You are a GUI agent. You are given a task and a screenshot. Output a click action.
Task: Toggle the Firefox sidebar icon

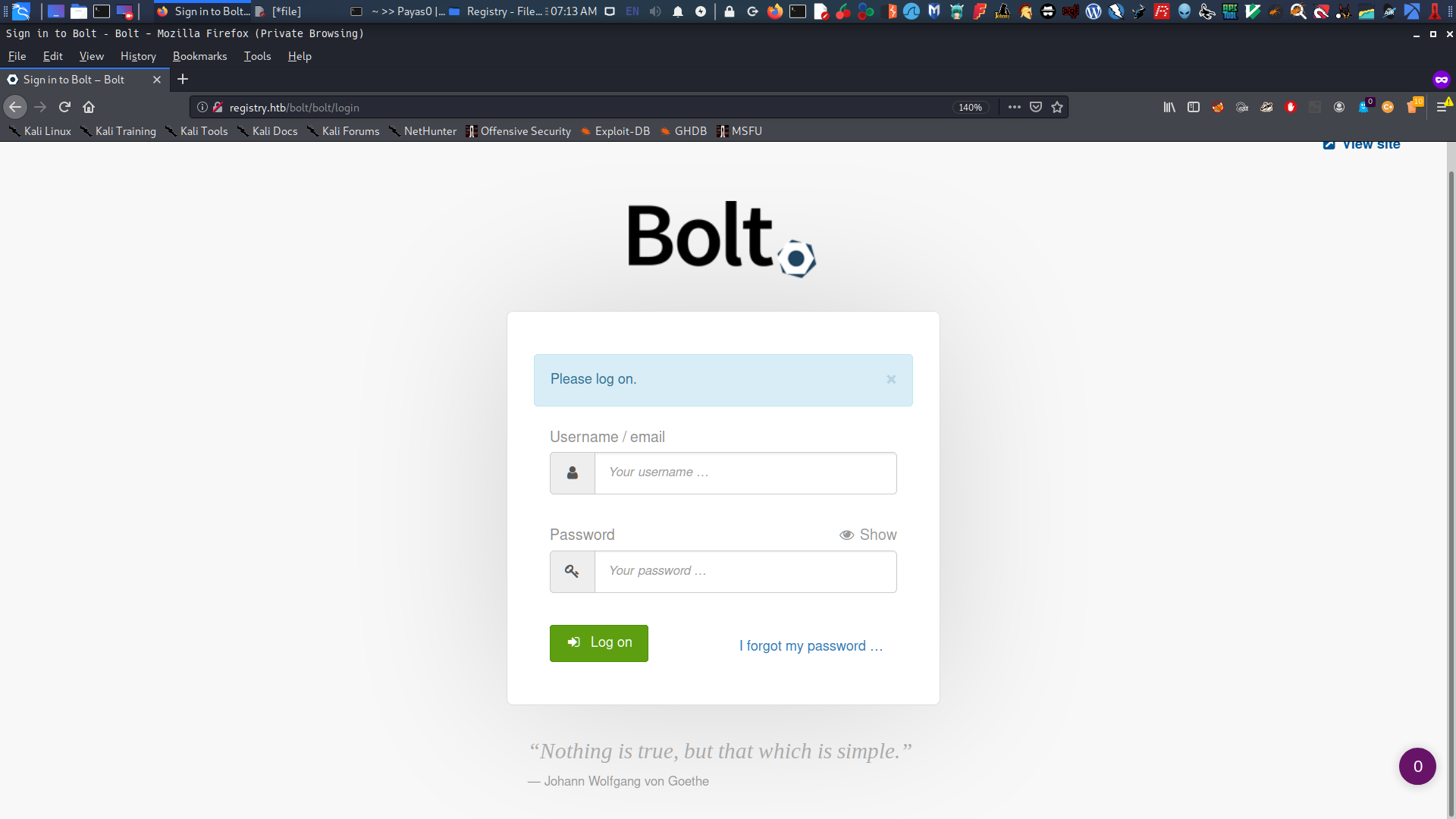pos(1194,107)
